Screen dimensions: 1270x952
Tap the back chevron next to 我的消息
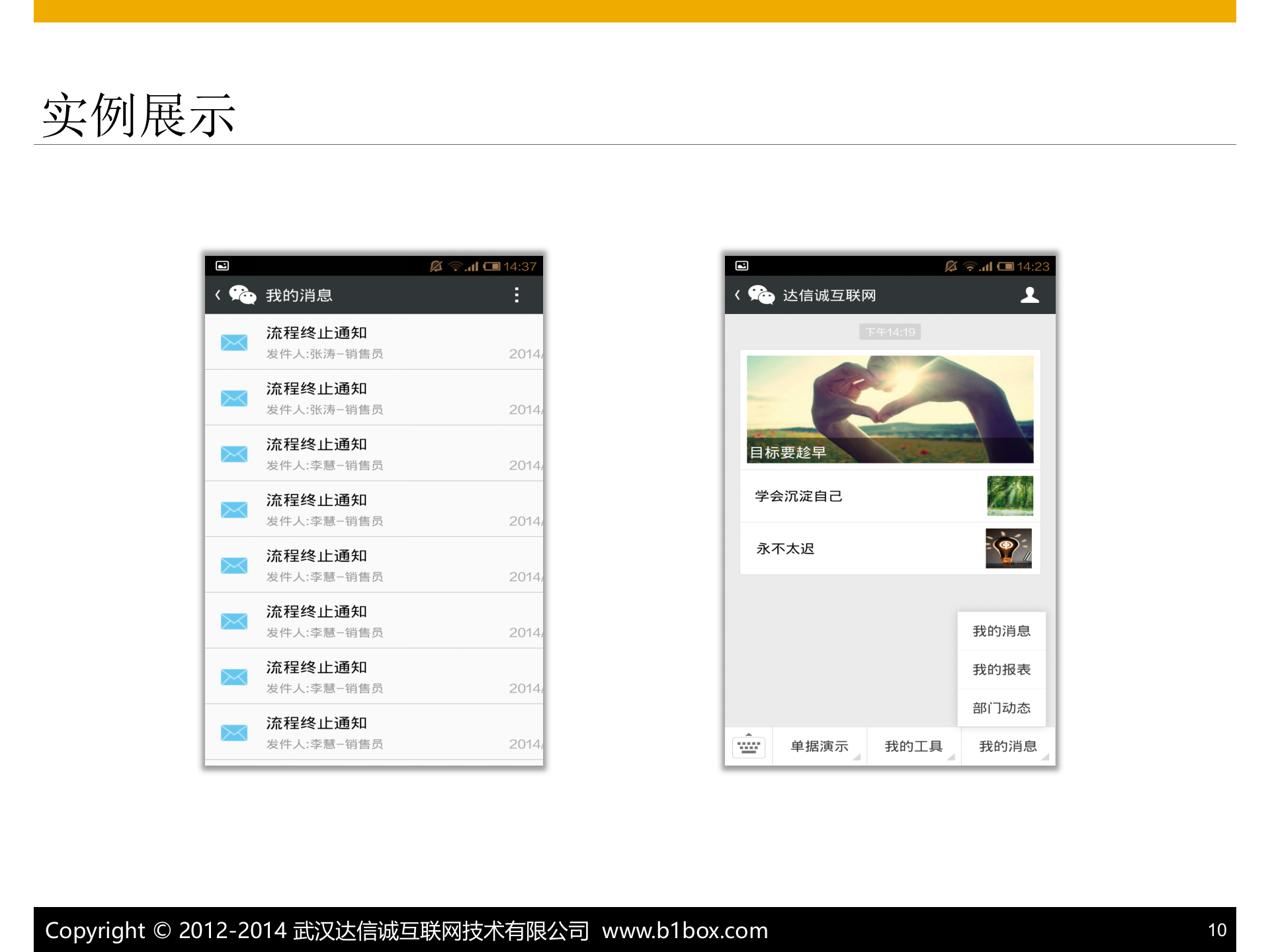click(x=217, y=295)
